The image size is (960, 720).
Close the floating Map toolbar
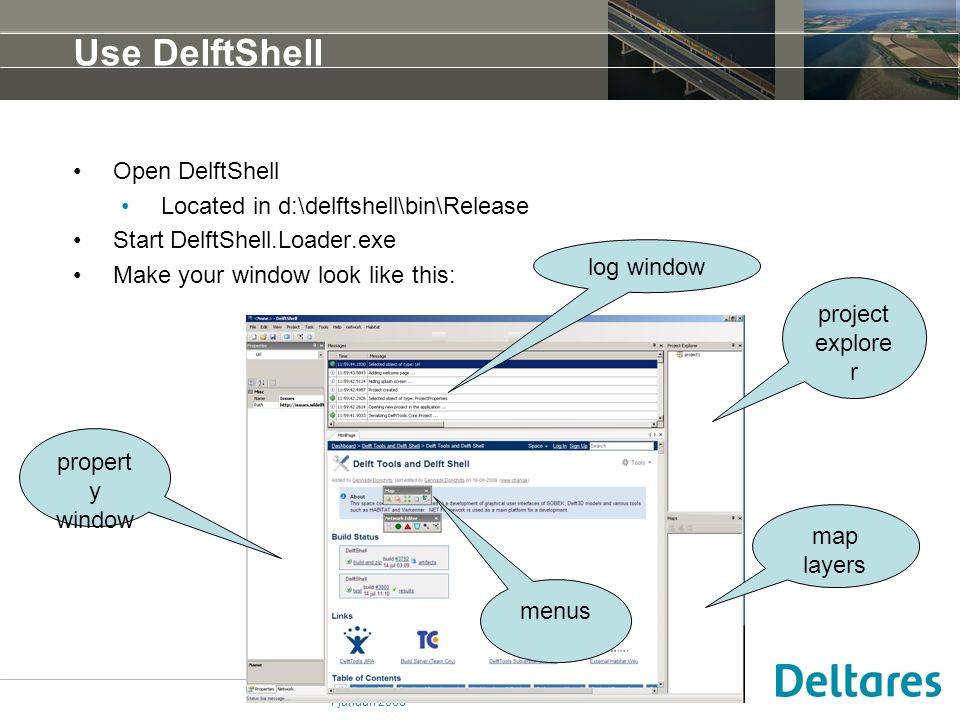coord(426,491)
